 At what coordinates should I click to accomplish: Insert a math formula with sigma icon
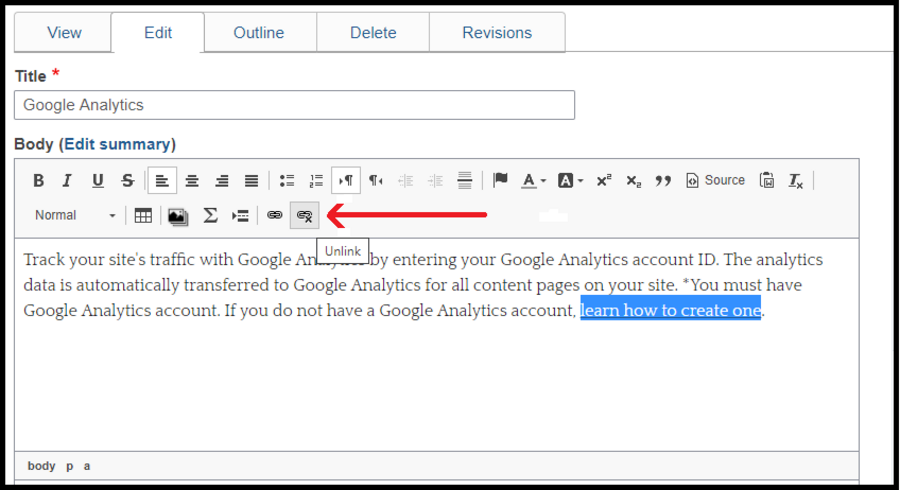[x=210, y=215]
